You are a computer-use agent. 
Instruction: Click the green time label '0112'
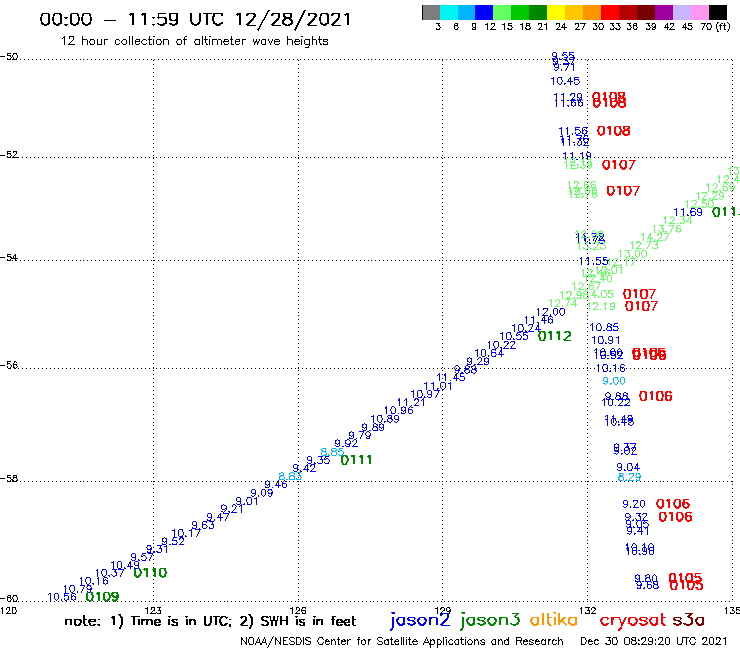tap(555, 336)
